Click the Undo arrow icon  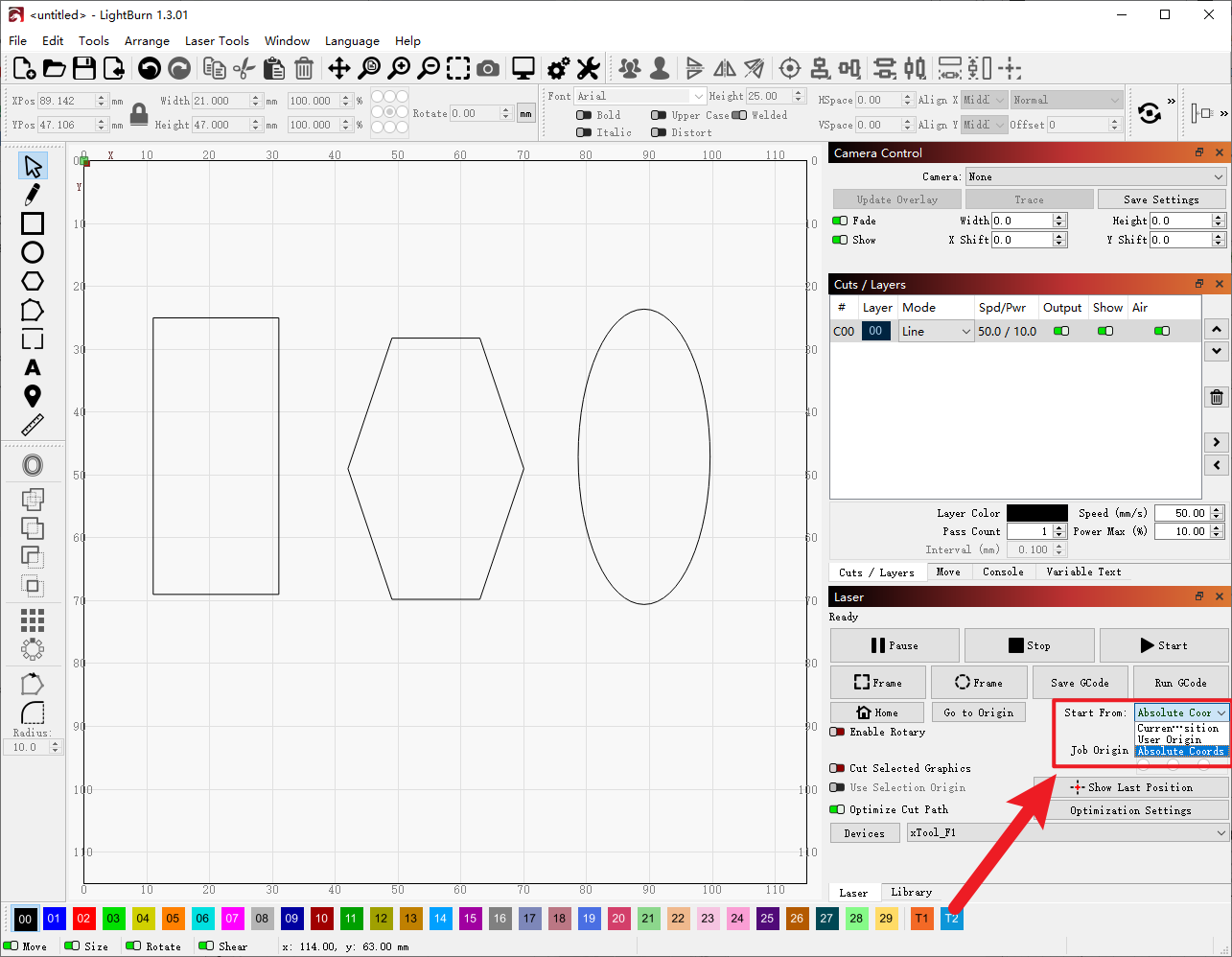pos(149,68)
